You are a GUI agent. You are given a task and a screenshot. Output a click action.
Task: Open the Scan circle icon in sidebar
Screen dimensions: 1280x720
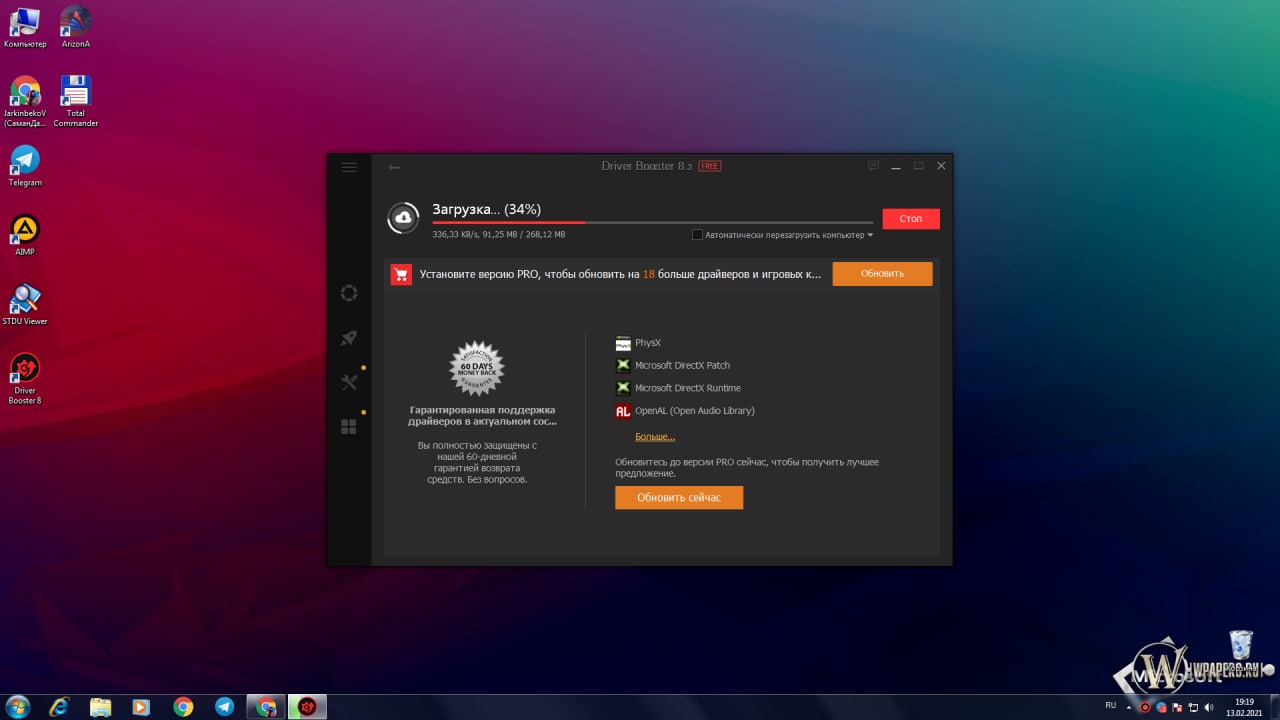point(349,293)
